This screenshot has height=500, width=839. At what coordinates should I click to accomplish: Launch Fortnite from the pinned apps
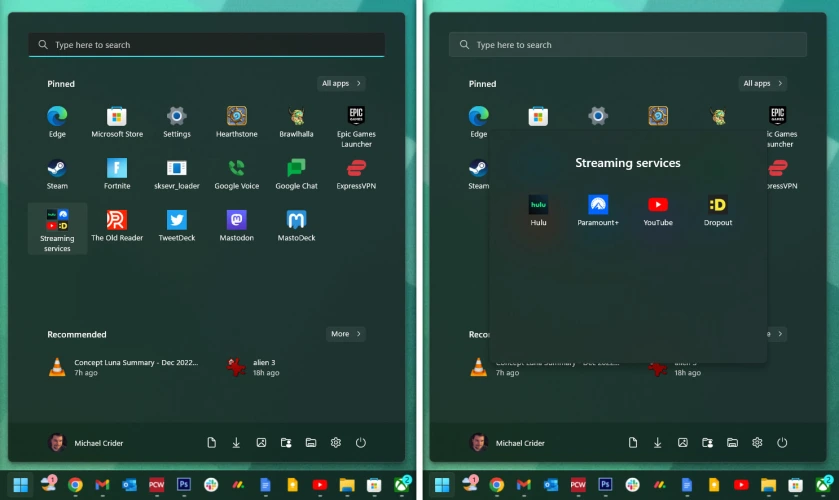(x=117, y=173)
